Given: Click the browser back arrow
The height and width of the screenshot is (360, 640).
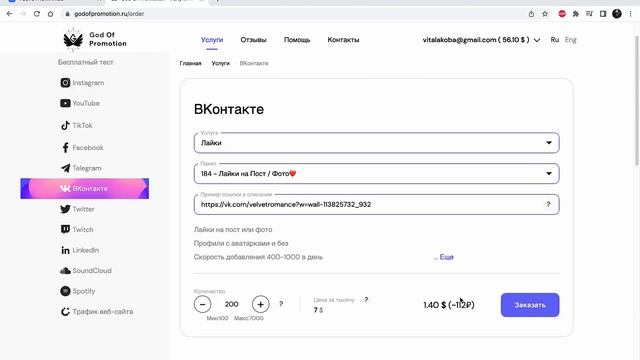Looking at the screenshot, I should coord(9,13).
